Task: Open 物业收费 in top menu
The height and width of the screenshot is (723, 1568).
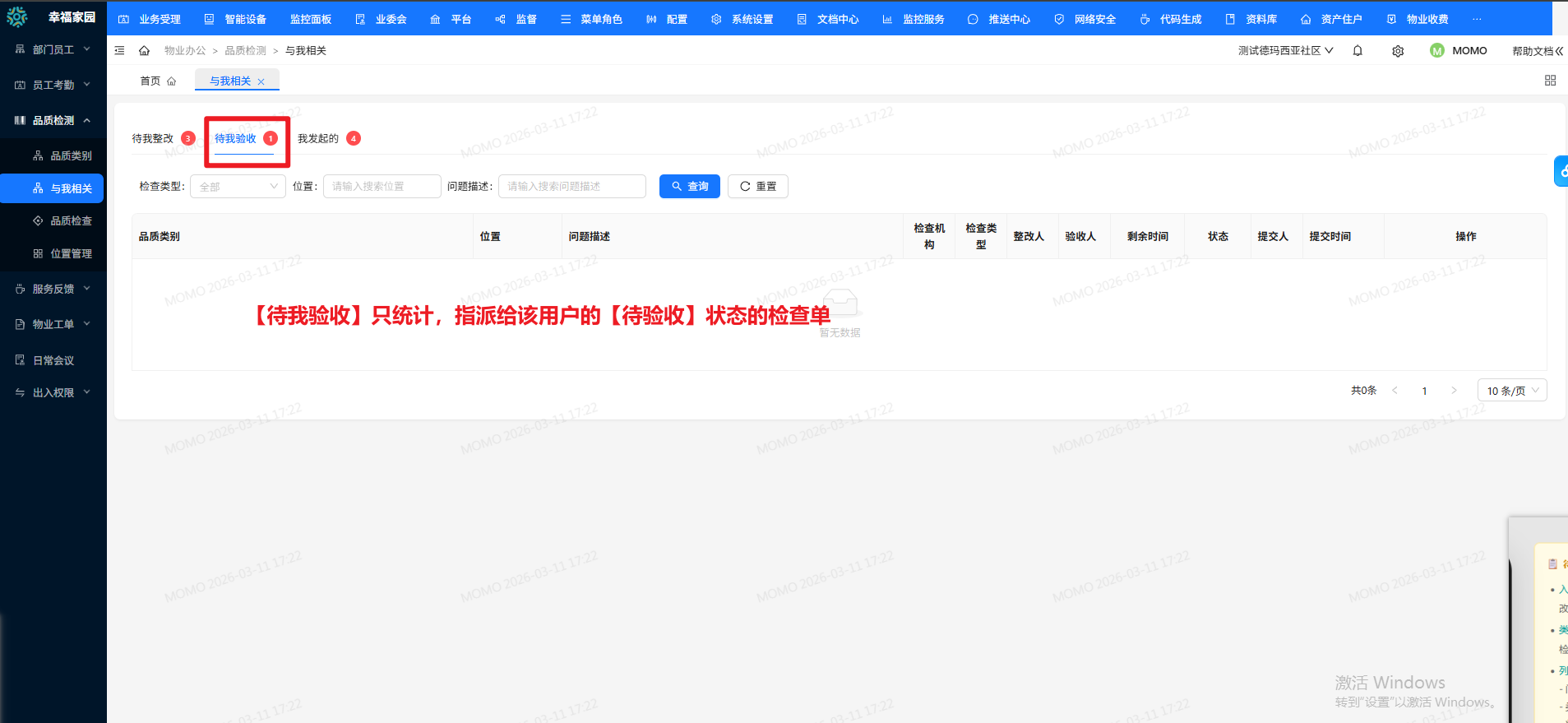Action: [1418, 19]
